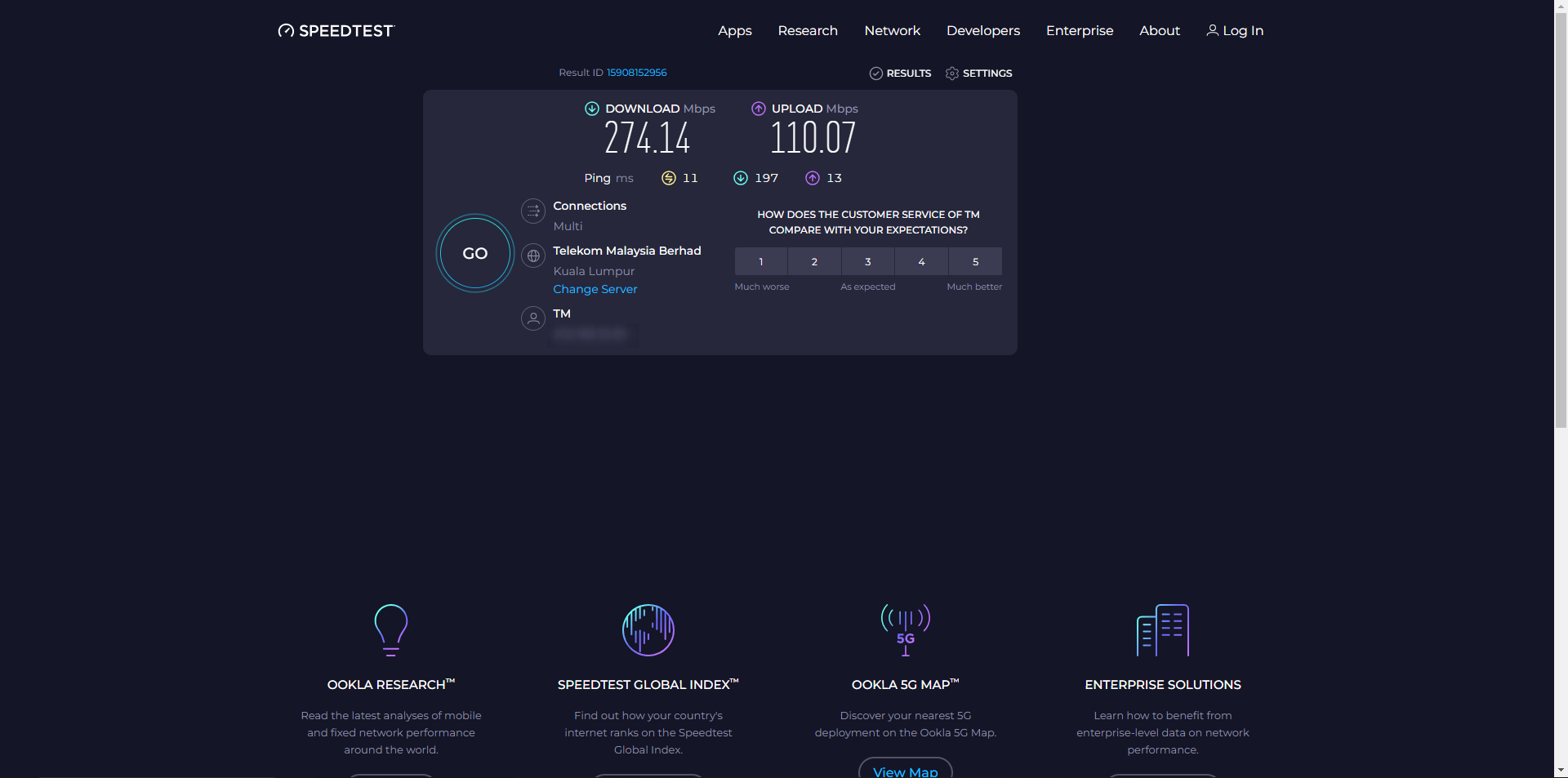Screen dimensions: 1568x778
Task: Click the upload arrow icon beside UPLOAD
Action: pyautogui.click(x=759, y=109)
